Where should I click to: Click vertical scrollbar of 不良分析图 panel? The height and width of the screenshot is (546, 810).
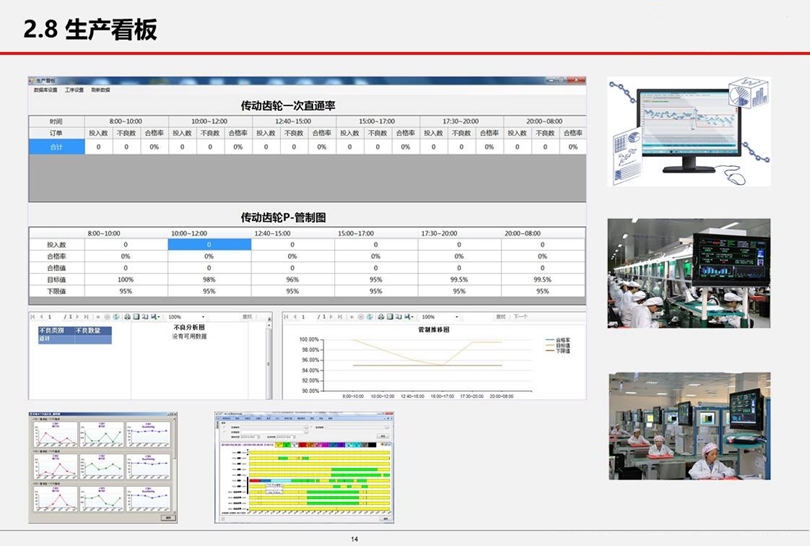(x=268, y=358)
